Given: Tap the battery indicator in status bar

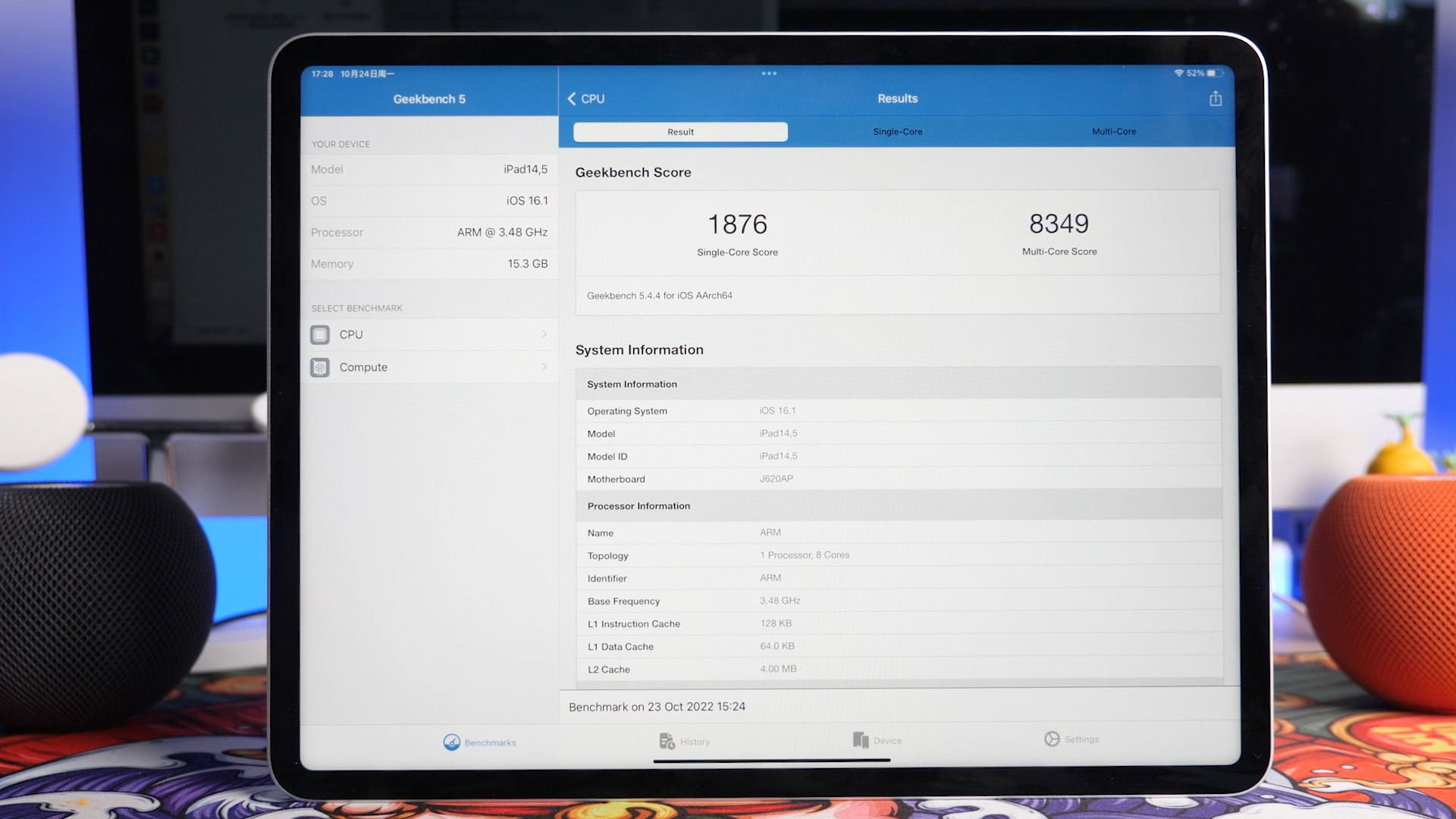Looking at the screenshot, I should click(1213, 74).
